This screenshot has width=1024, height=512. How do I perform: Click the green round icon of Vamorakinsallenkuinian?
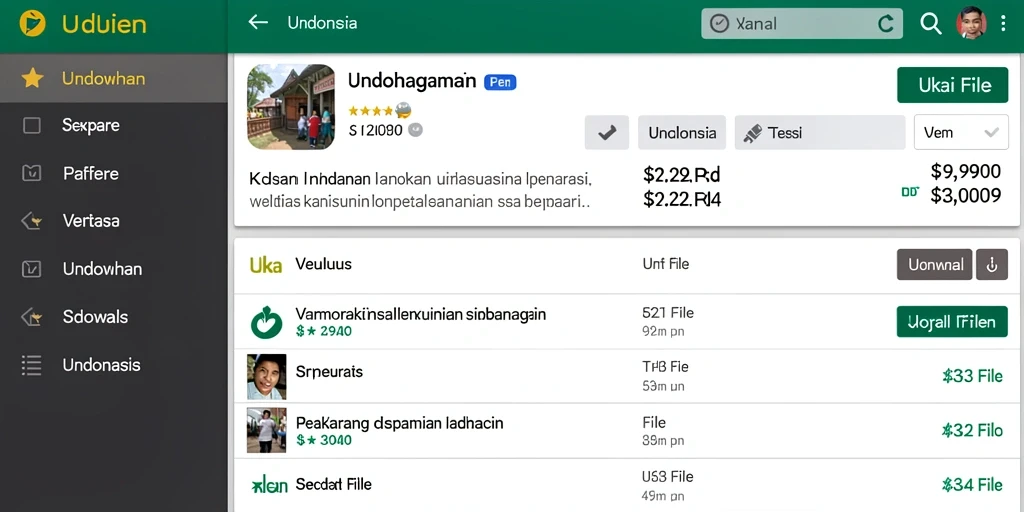pos(266,323)
